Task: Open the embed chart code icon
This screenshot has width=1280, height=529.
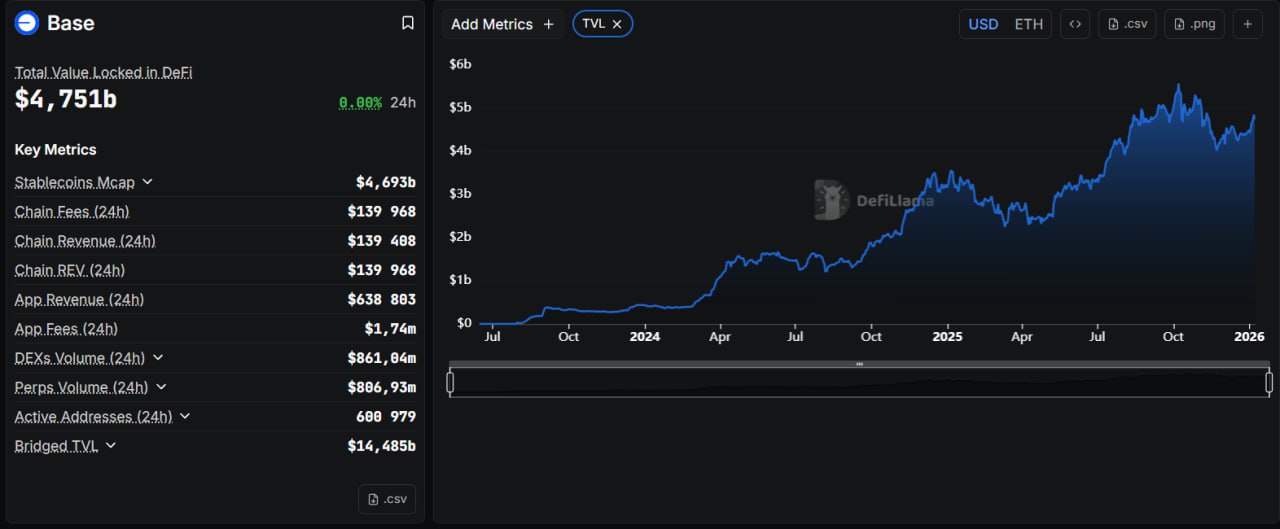Action: click(1074, 24)
